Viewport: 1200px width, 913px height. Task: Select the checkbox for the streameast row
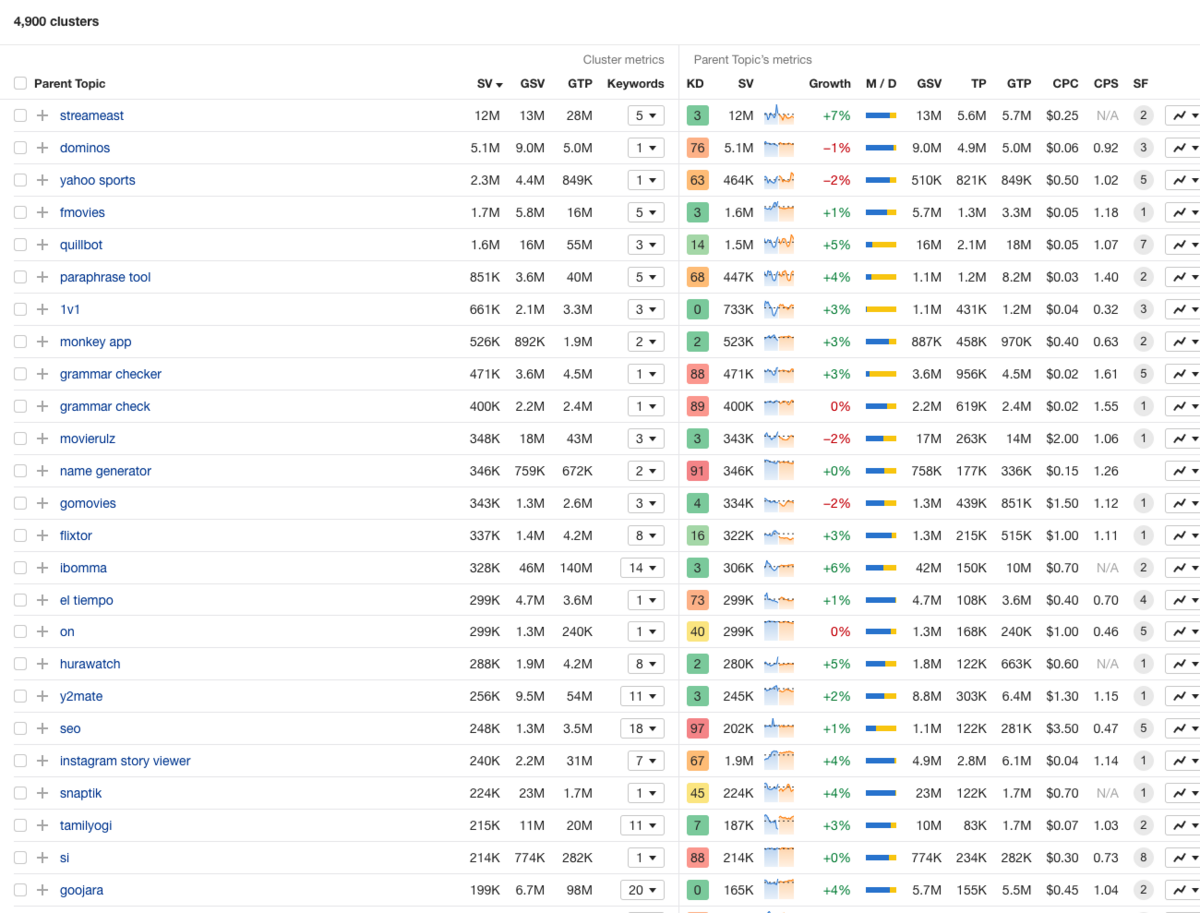(x=19, y=115)
